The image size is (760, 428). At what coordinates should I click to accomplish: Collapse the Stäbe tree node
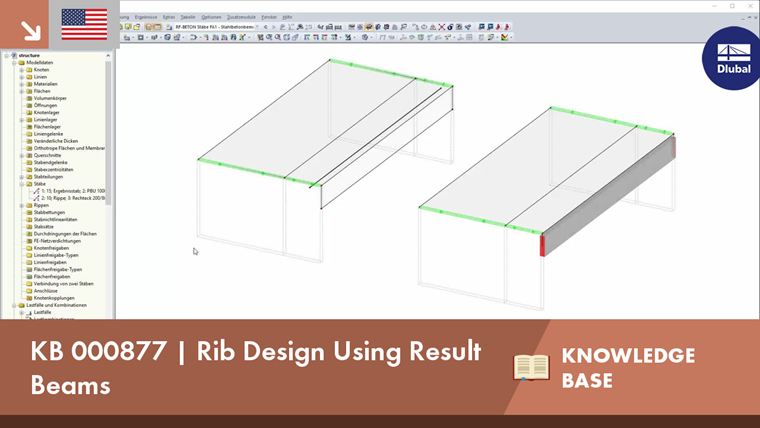[21, 184]
